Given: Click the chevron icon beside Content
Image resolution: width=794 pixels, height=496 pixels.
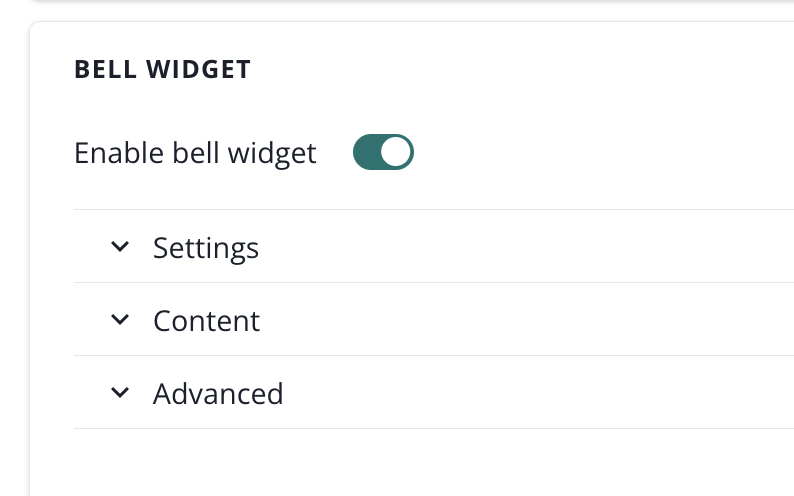Looking at the screenshot, I should click(x=120, y=320).
